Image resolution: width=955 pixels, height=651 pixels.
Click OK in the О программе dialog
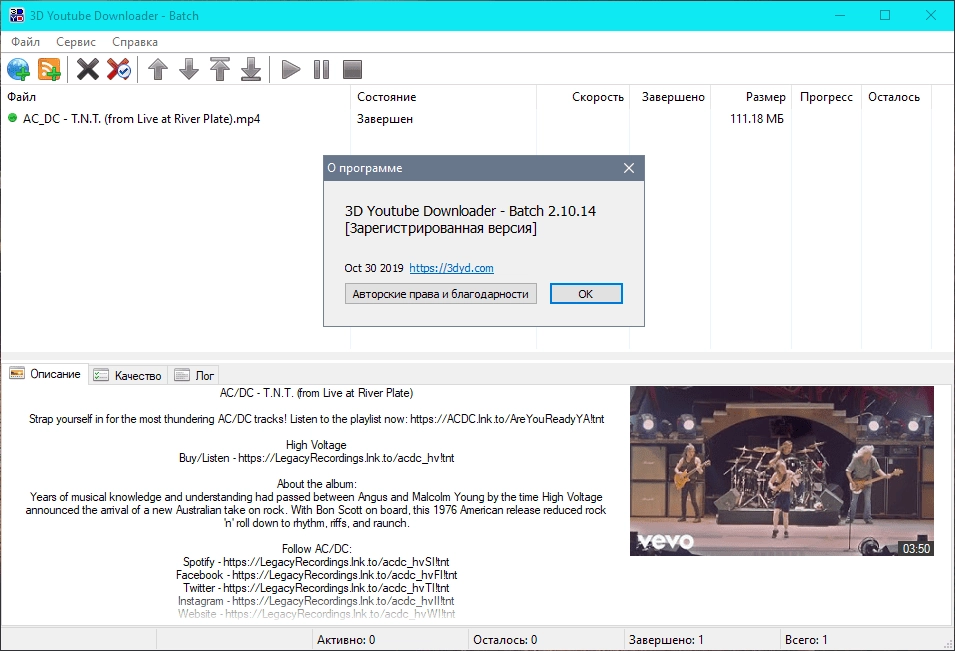[x=586, y=294]
